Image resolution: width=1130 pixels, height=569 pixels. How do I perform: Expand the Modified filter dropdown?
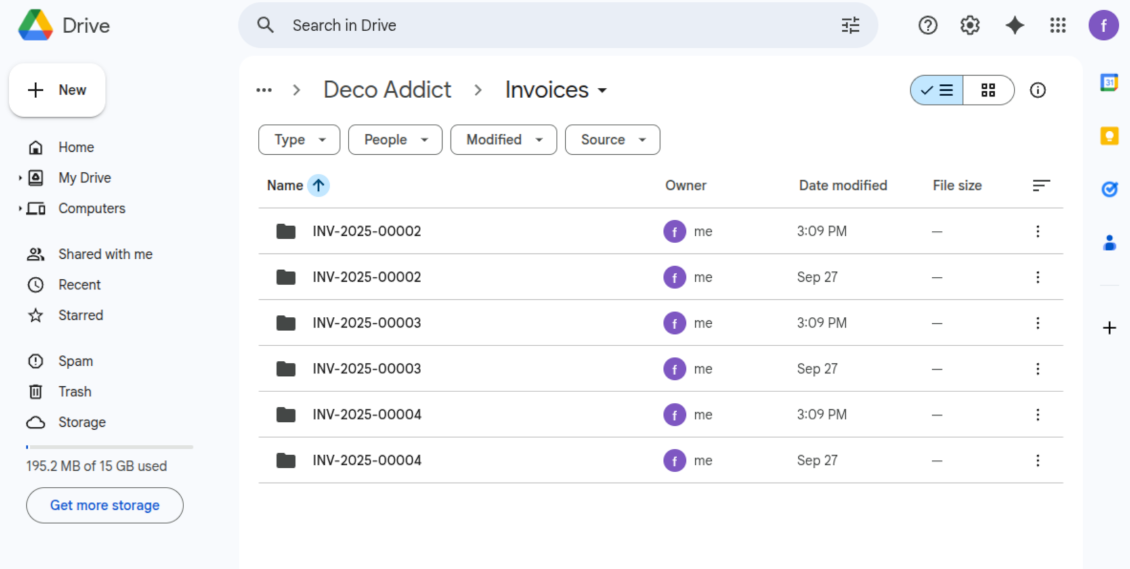503,140
